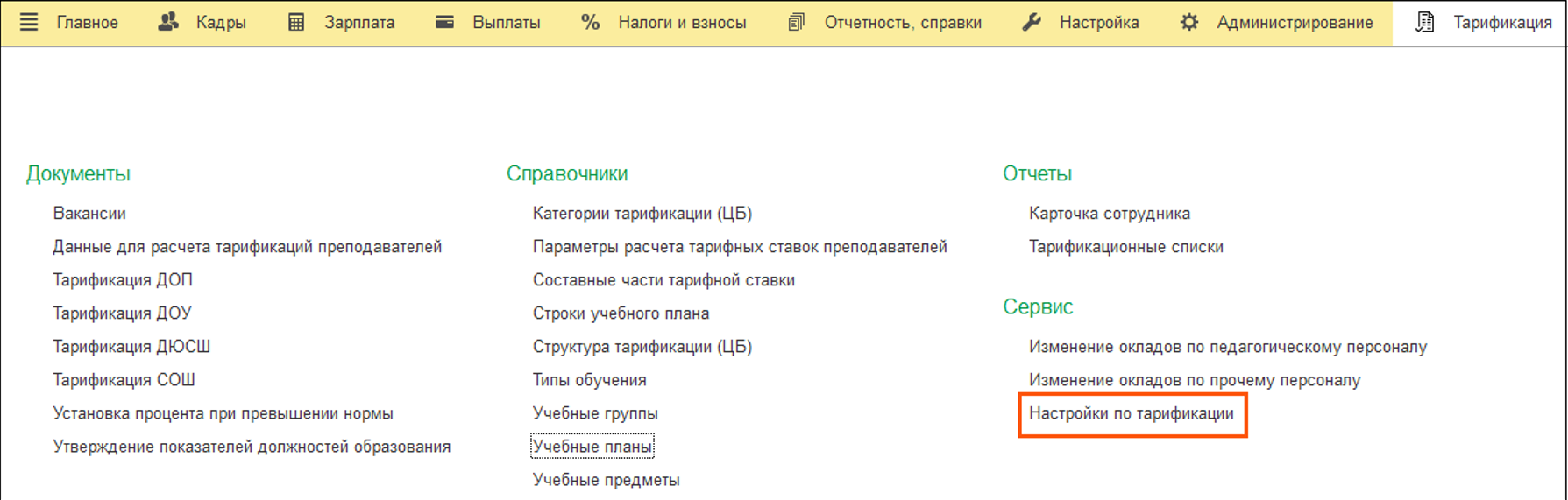This screenshot has height=500, width=1568.
Task: Click the document icon for Тарификация
Action: pos(1426,22)
